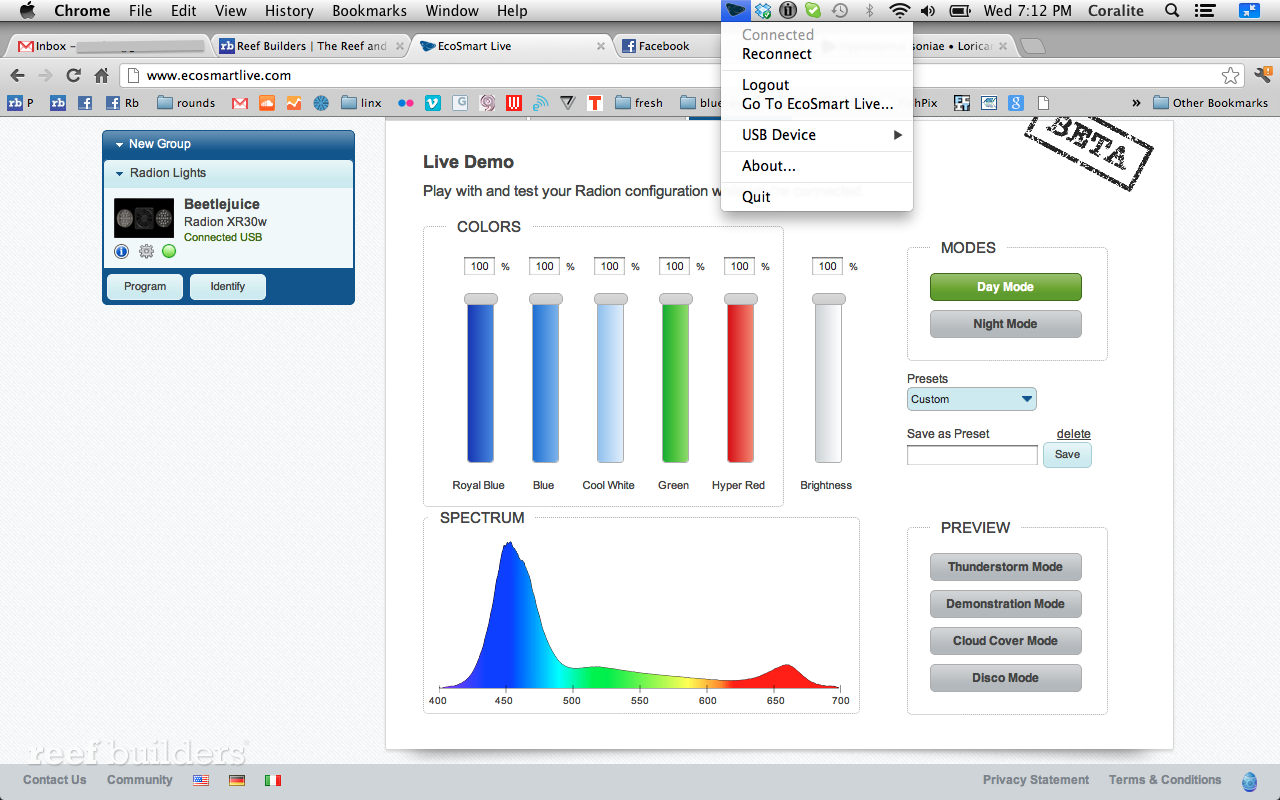The height and width of the screenshot is (800, 1280).
Task: Open the Wi-Fi status menu
Action: click(x=900, y=11)
